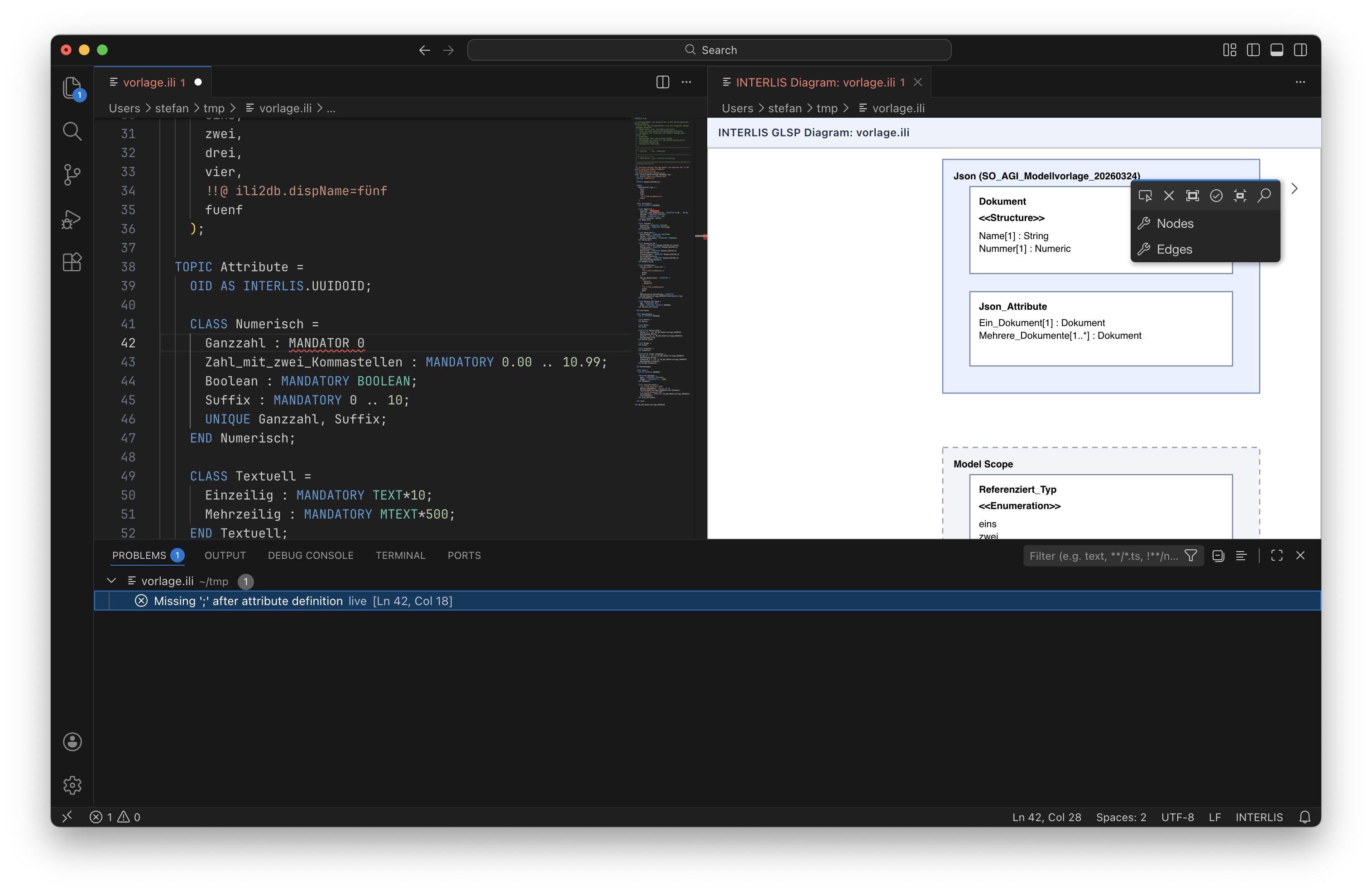Click line number 42 in the gutter
Viewport: 1372px width, 894px height.
tap(128, 343)
